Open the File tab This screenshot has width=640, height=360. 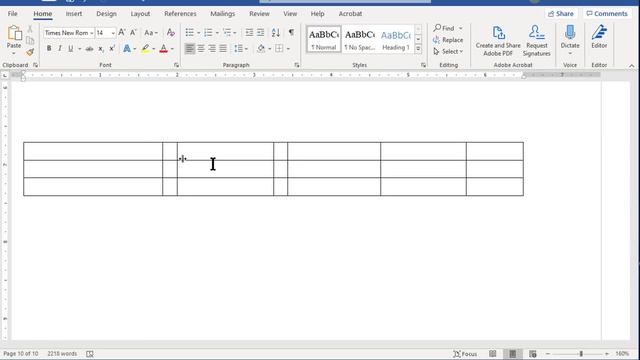point(13,13)
